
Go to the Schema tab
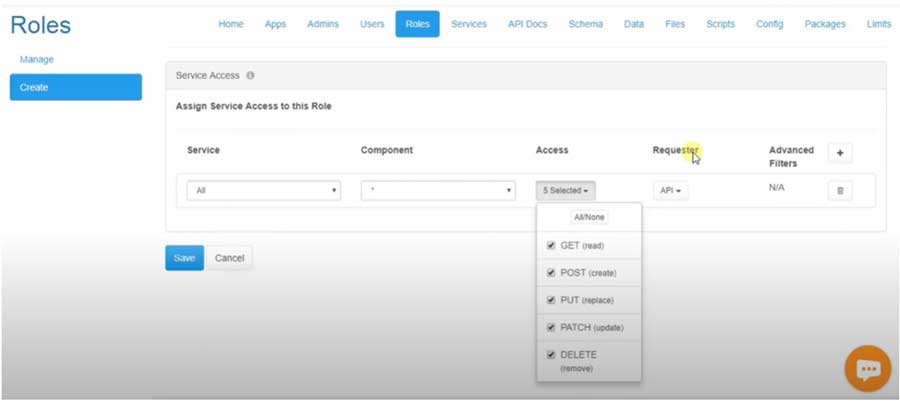tap(585, 24)
